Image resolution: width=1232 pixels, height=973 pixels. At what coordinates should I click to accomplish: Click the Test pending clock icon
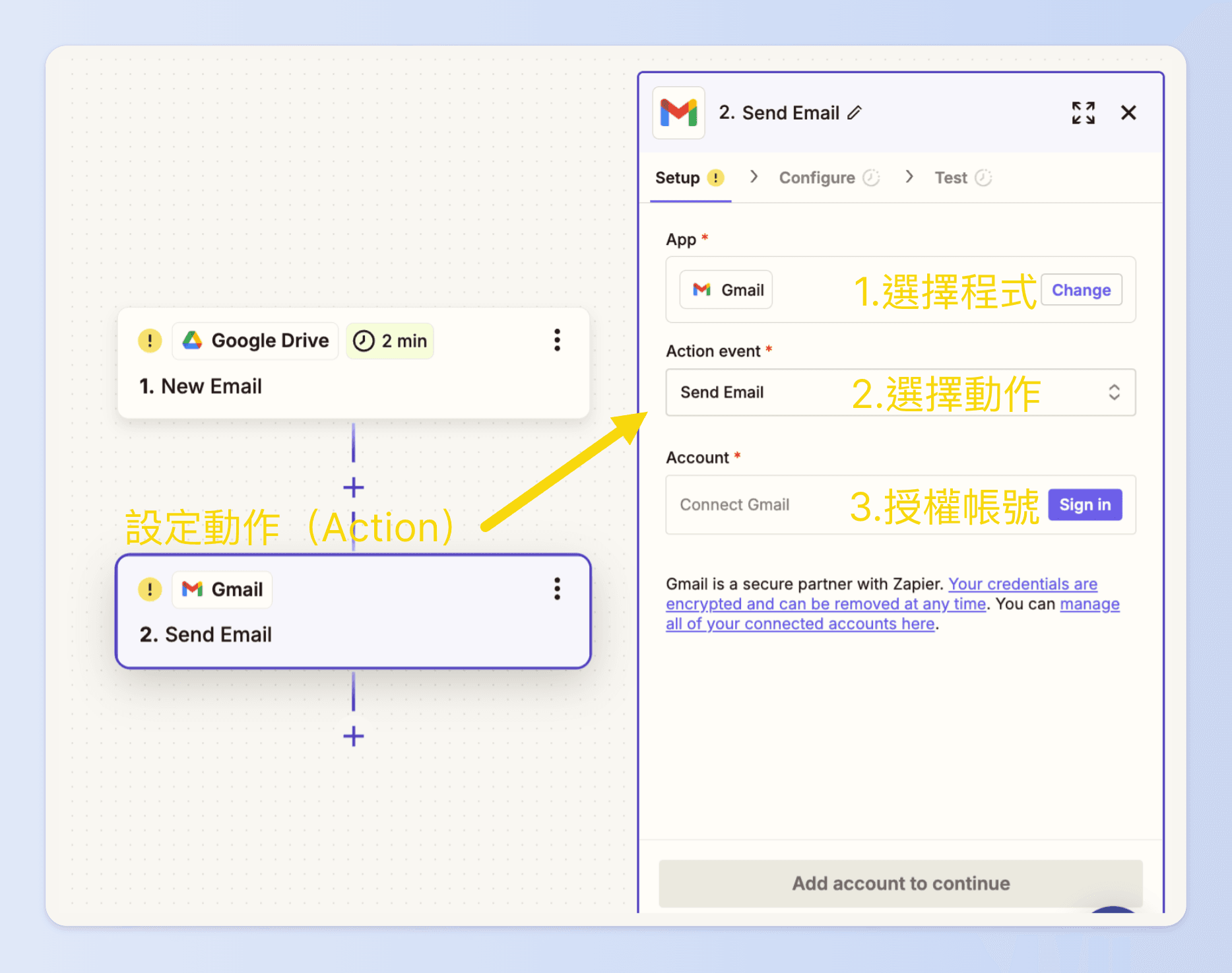click(x=983, y=178)
